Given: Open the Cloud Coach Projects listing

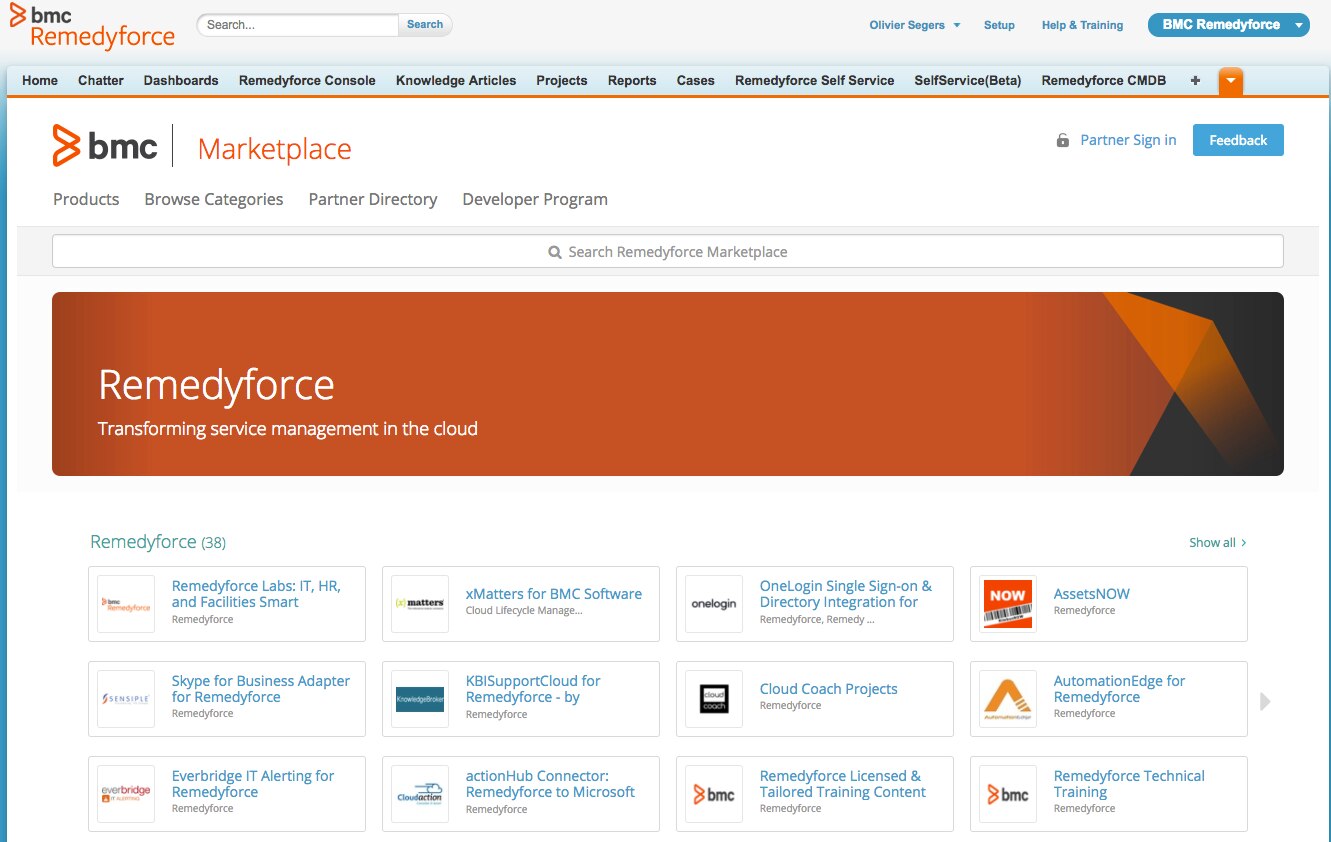Looking at the screenshot, I should point(829,689).
